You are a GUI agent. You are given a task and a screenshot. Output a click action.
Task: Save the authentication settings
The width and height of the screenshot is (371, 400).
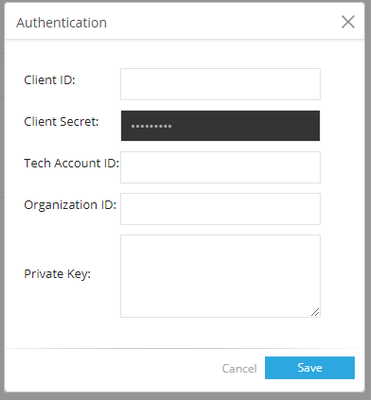click(310, 368)
